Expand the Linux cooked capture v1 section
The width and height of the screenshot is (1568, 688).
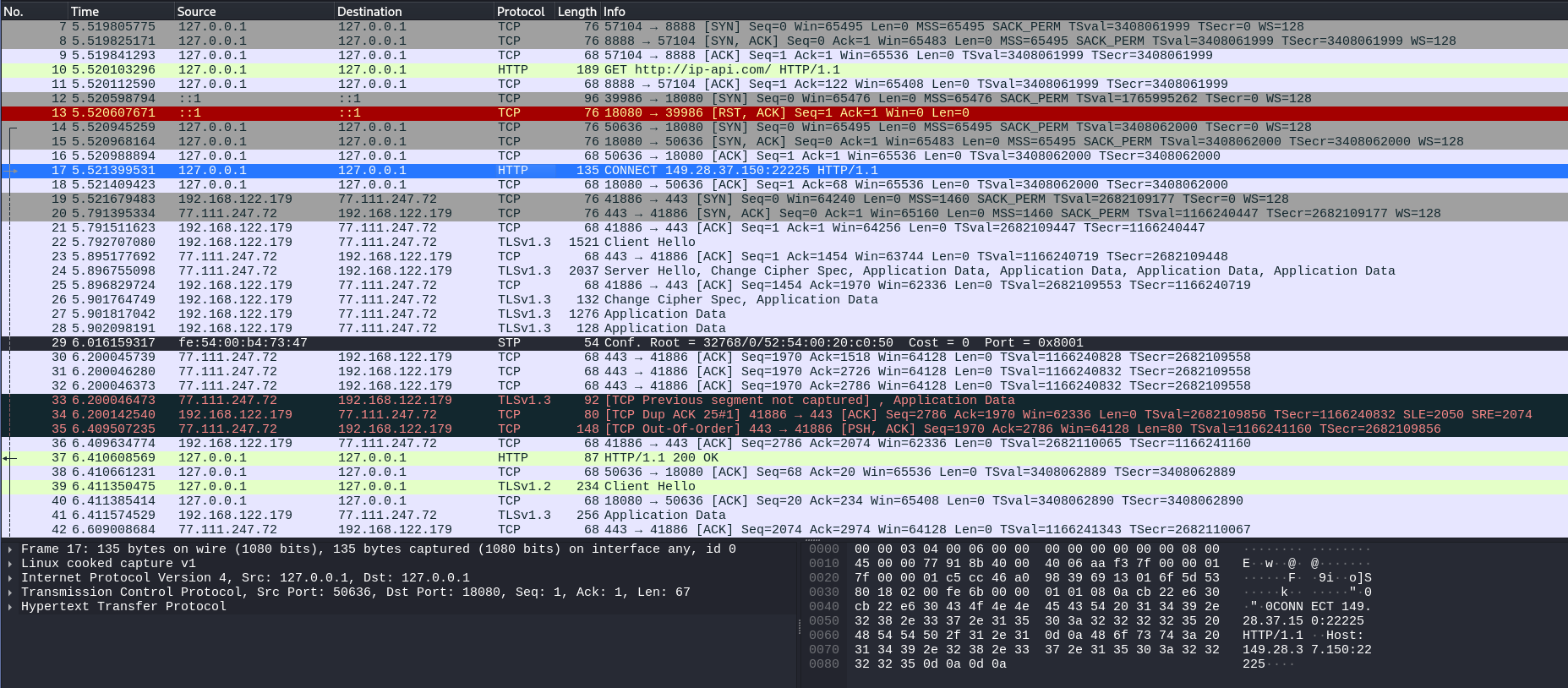point(10,564)
